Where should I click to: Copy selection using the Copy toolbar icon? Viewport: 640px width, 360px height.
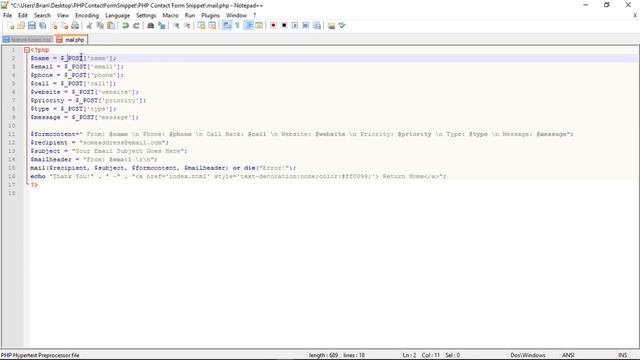click(100, 26)
